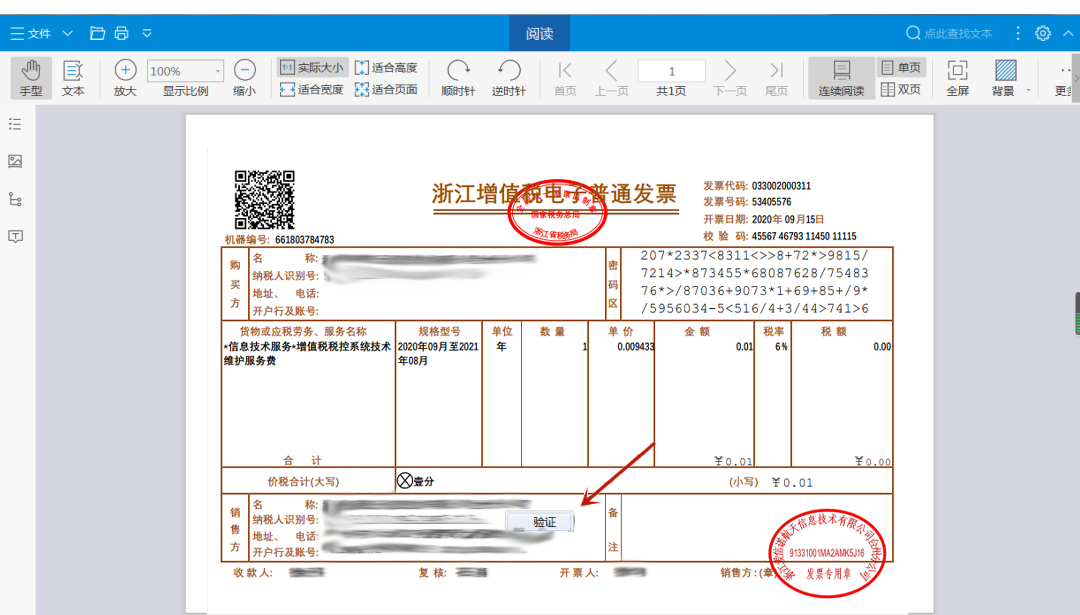1080x615 pixels.
Task: Open the 更多 more tools button
Action: pos(1064,78)
